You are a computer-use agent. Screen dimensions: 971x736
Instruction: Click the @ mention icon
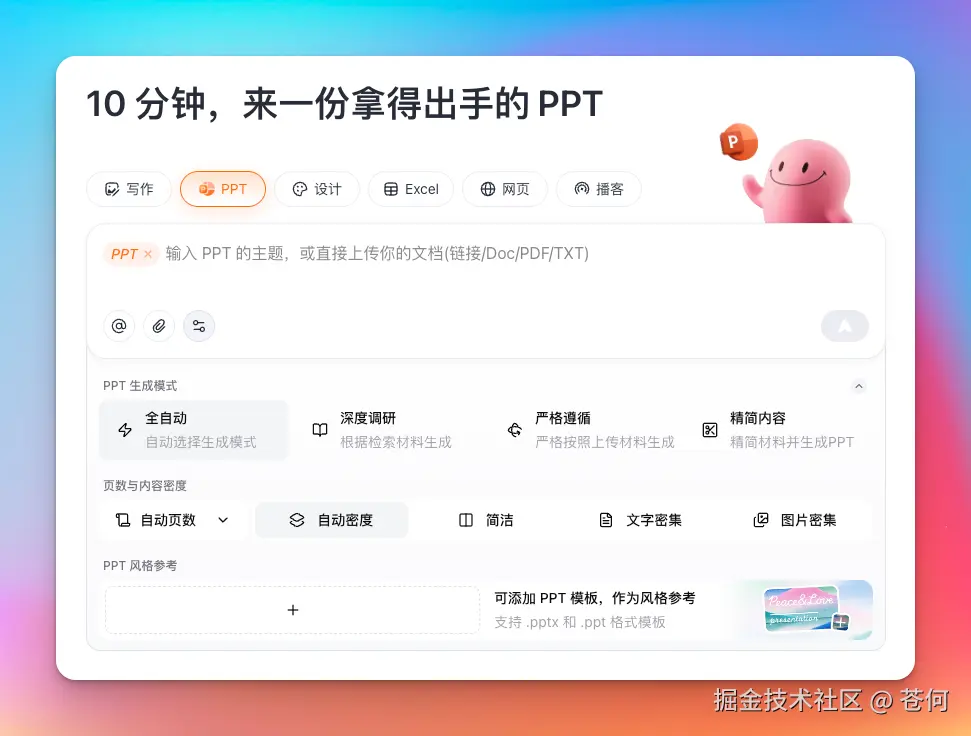click(x=118, y=326)
